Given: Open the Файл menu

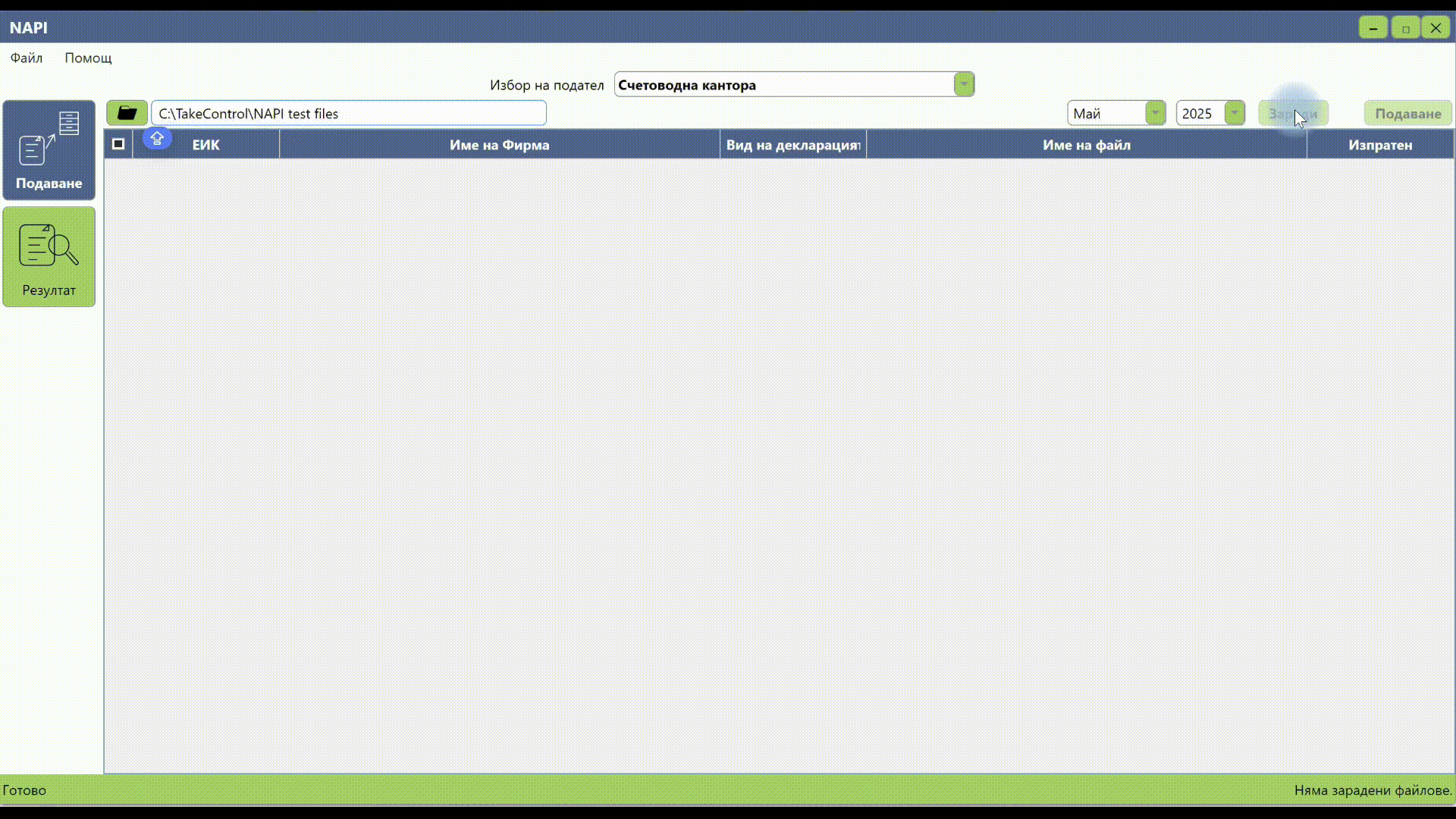Looking at the screenshot, I should 27,58.
